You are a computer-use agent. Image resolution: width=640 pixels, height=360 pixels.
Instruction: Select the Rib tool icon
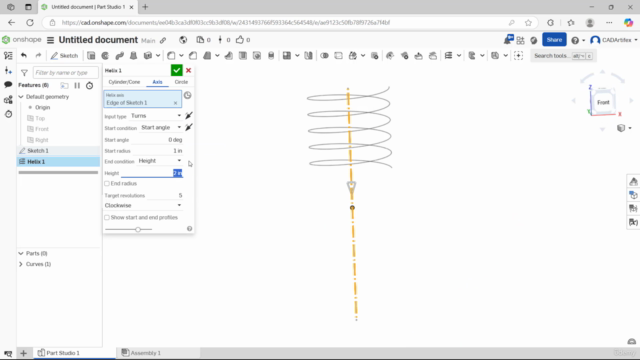coord(229,56)
